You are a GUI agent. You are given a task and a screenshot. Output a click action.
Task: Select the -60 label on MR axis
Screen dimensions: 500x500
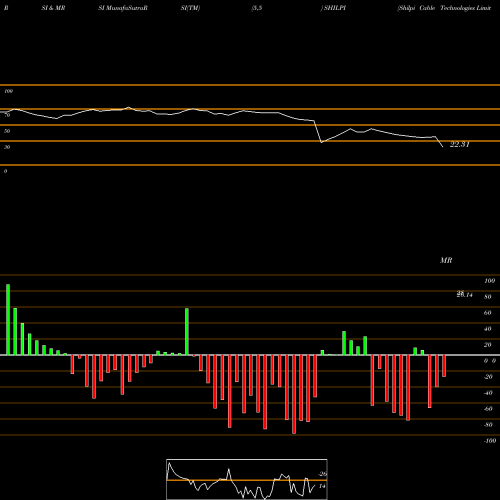pos(488,409)
